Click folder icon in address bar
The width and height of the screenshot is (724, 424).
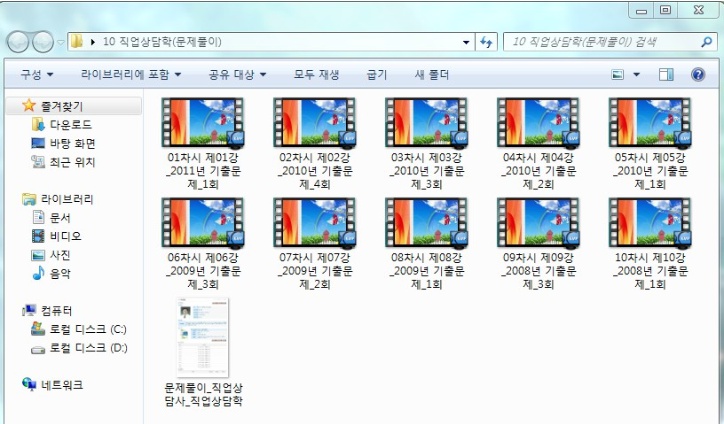tap(77, 42)
